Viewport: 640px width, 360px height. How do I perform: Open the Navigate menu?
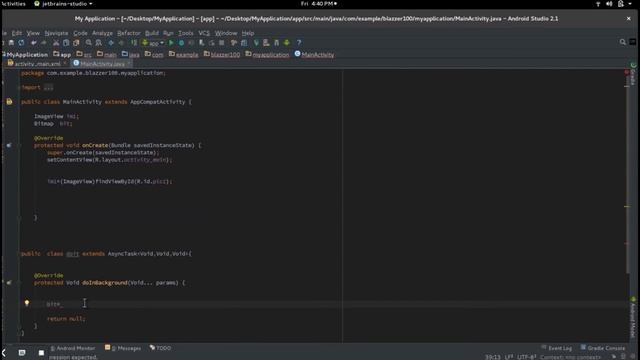56,33
